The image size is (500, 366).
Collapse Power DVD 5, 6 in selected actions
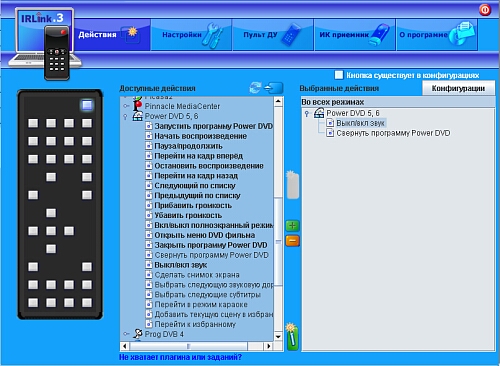(307, 114)
